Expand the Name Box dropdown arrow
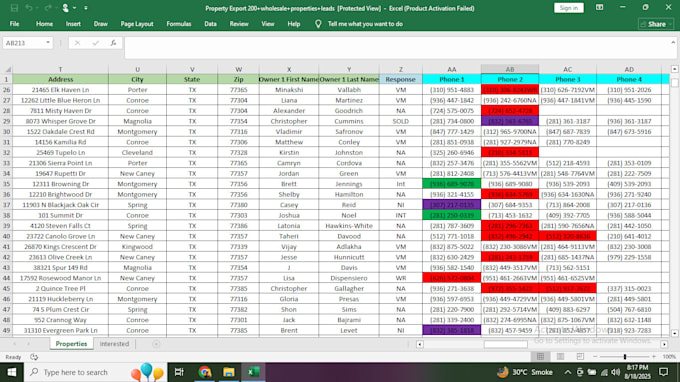The width and height of the screenshot is (680, 382). click(48, 43)
